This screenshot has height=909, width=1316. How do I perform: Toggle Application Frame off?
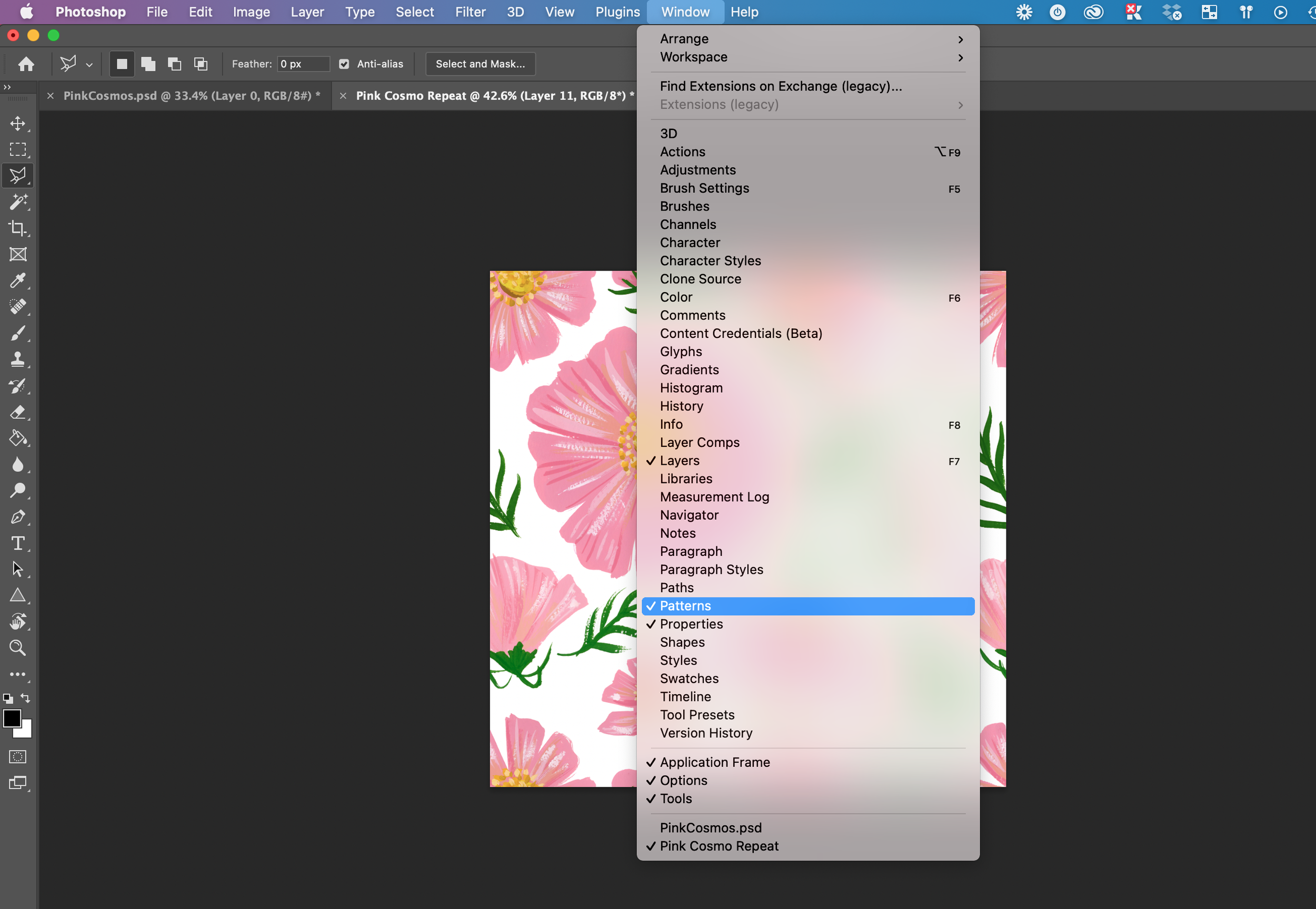click(715, 762)
